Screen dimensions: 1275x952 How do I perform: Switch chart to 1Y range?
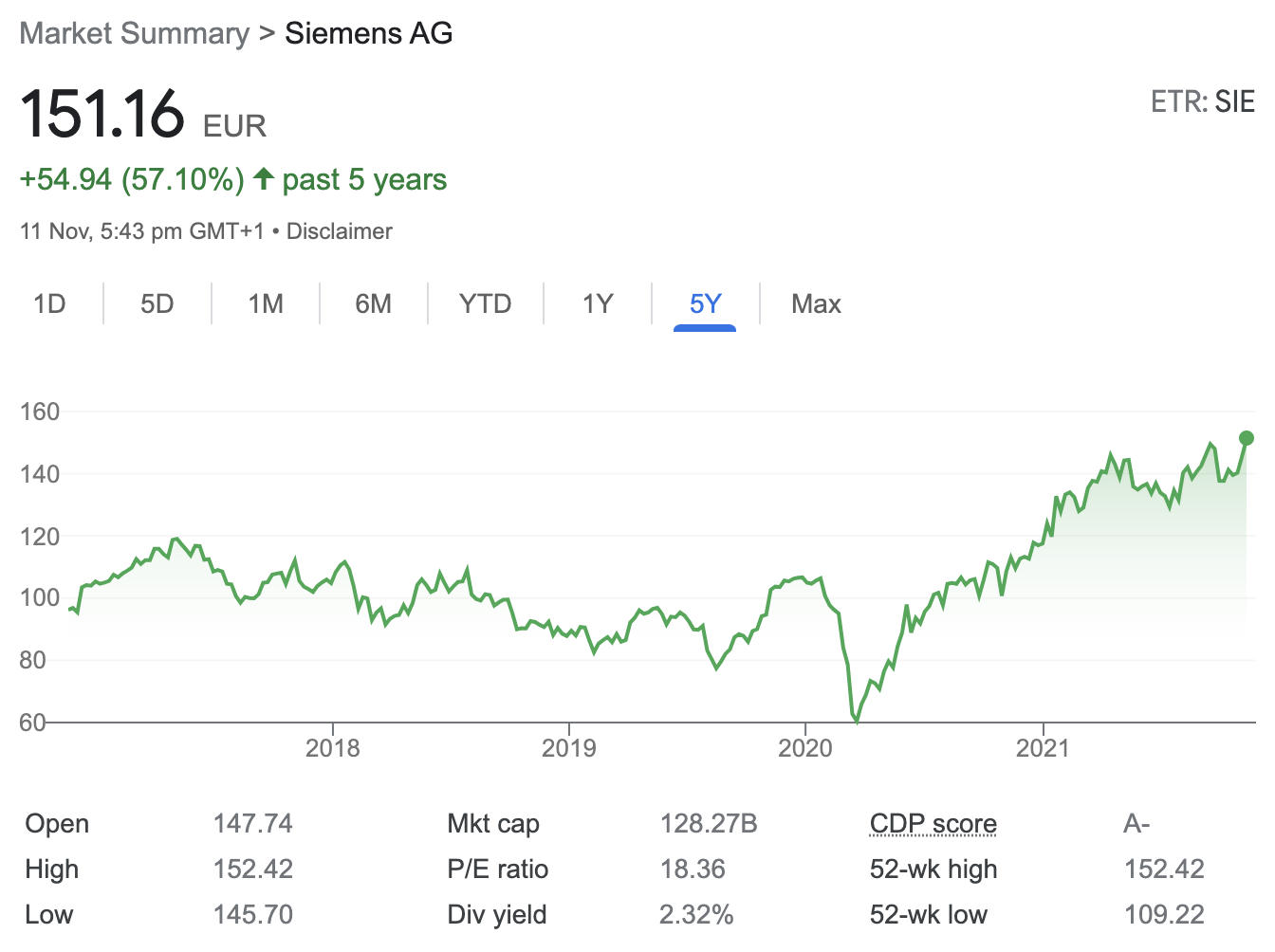[598, 304]
